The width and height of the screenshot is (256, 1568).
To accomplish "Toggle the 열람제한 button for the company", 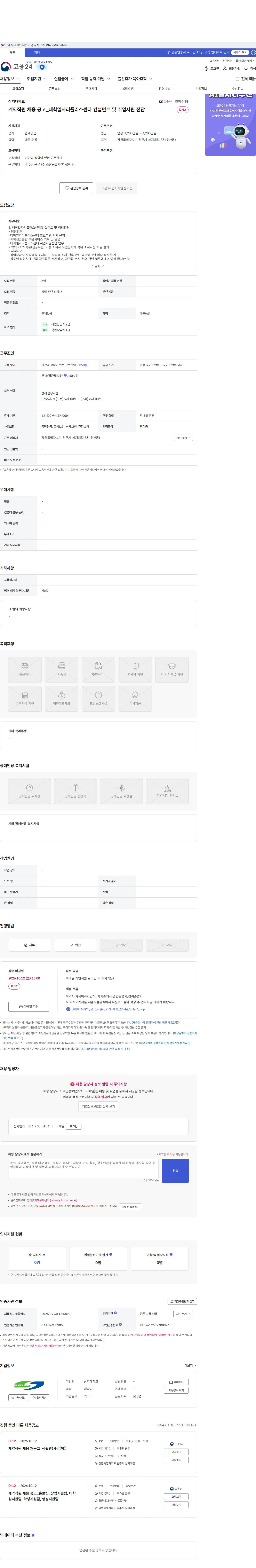I will coord(40,1397).
